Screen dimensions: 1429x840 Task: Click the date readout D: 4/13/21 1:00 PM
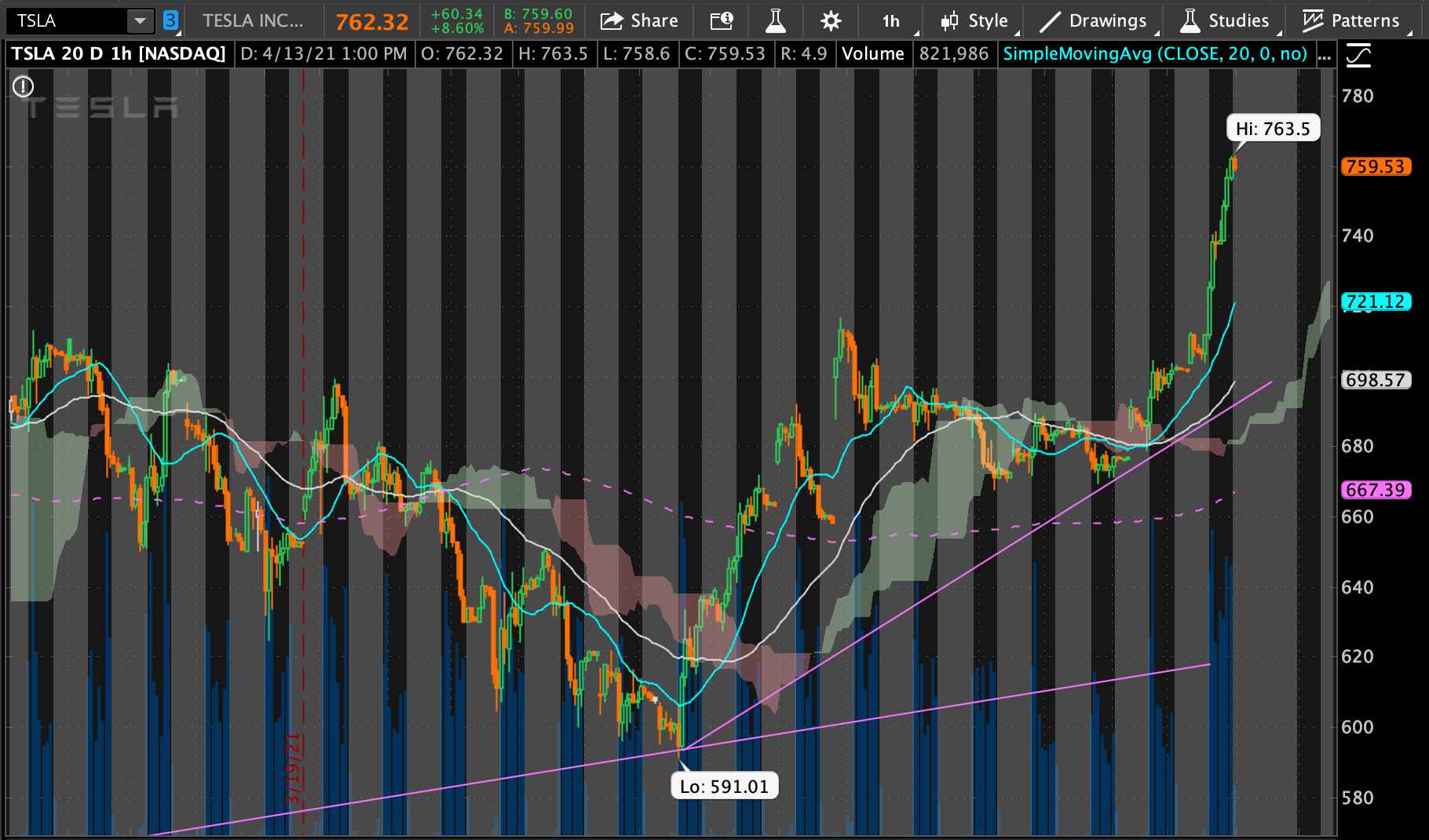tap(323, 54)
